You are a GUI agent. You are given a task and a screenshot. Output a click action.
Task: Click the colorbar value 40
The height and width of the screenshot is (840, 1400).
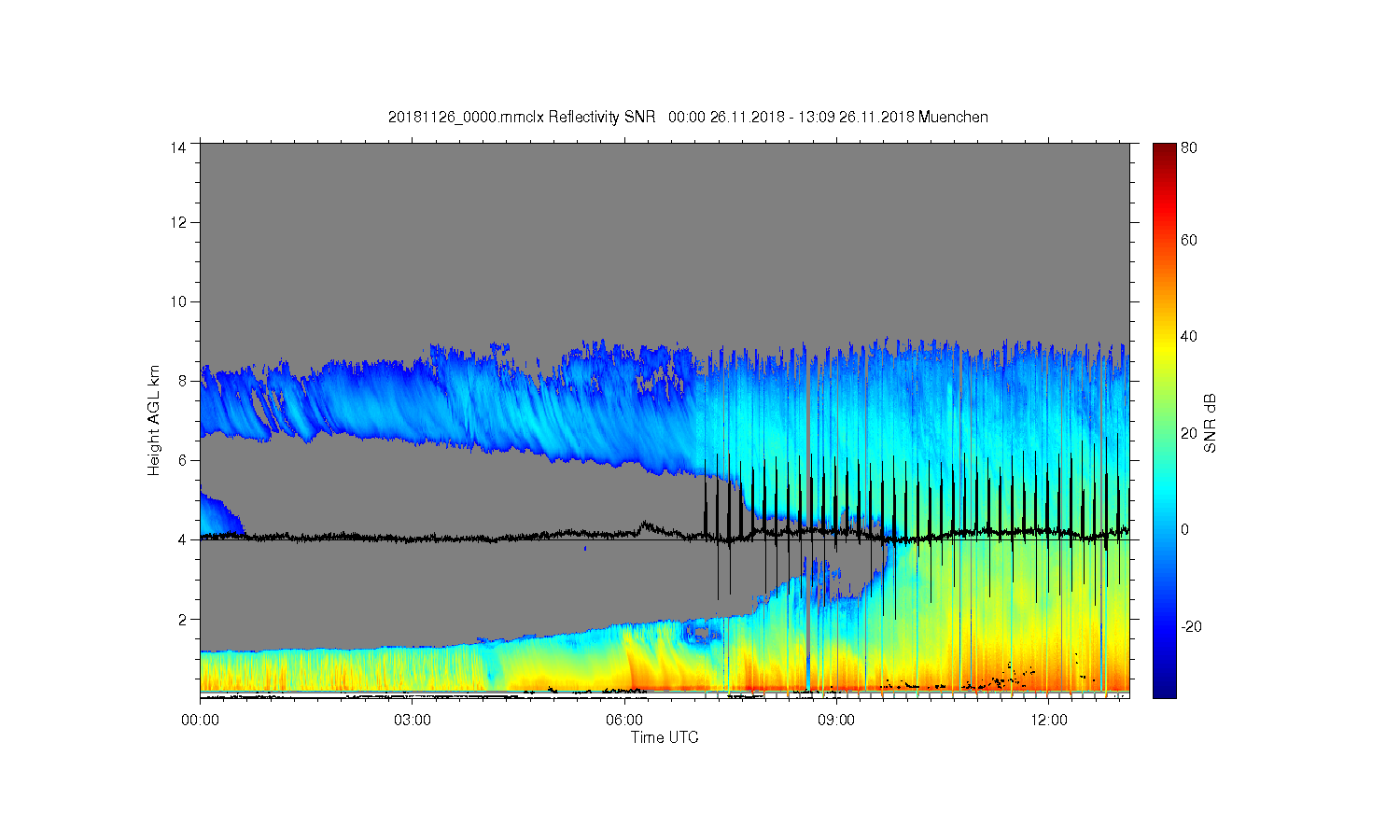click(x=1189, y=337)
